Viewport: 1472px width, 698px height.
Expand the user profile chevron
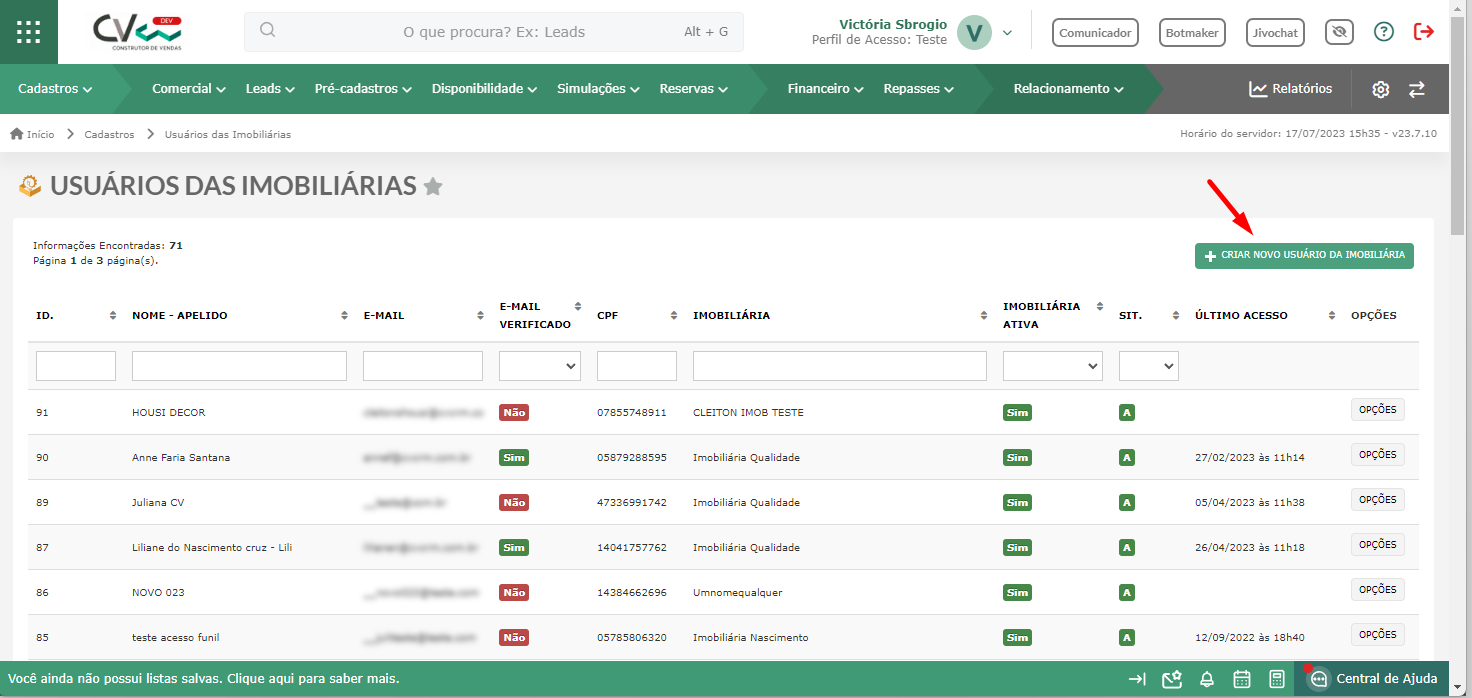point(1007,33)
